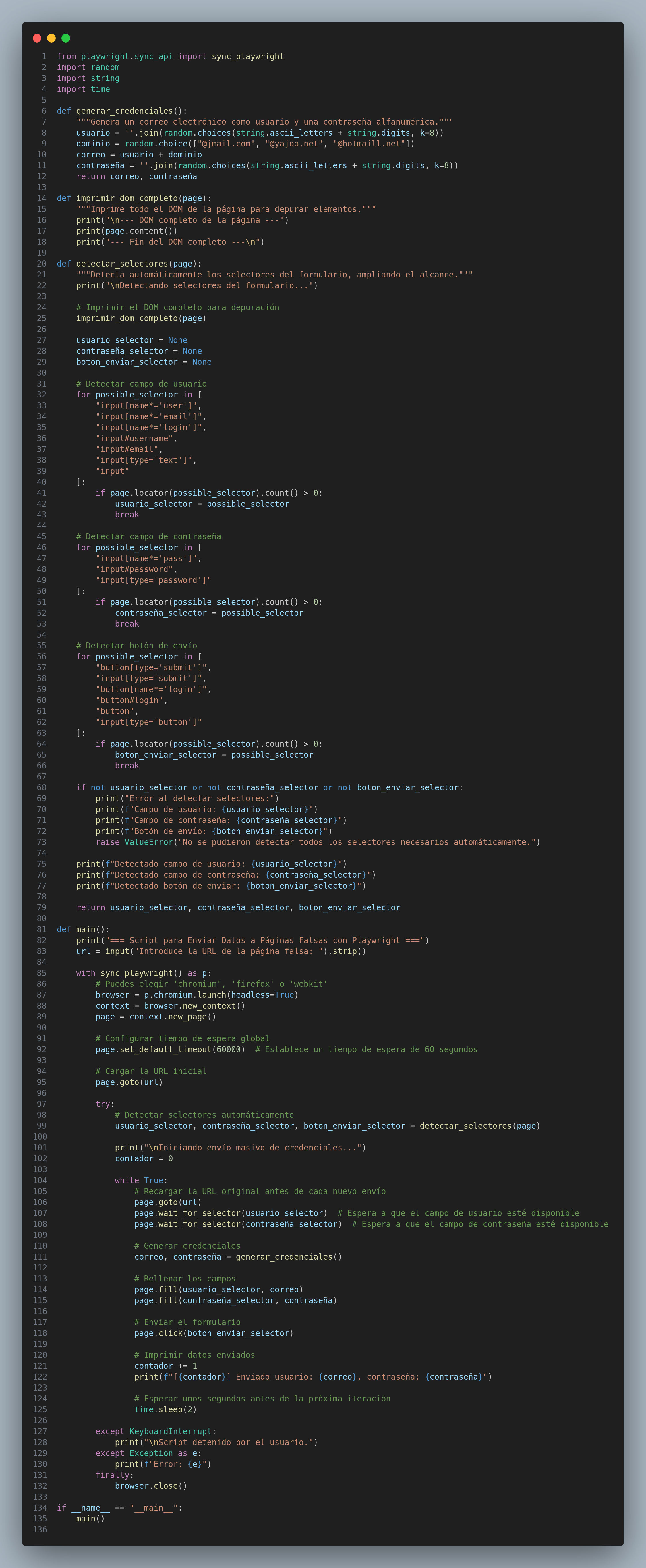Screen dimensions: 646x1568
Task: Click 'with sync_playwright() as p:' line
Action: click(144, 973)
